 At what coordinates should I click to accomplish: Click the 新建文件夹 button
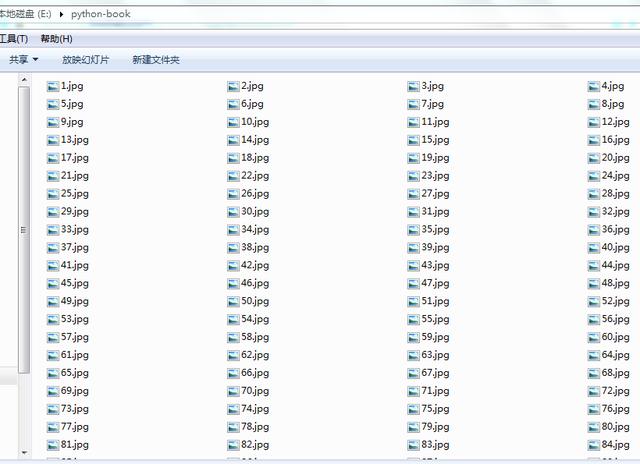coord(156,60)
